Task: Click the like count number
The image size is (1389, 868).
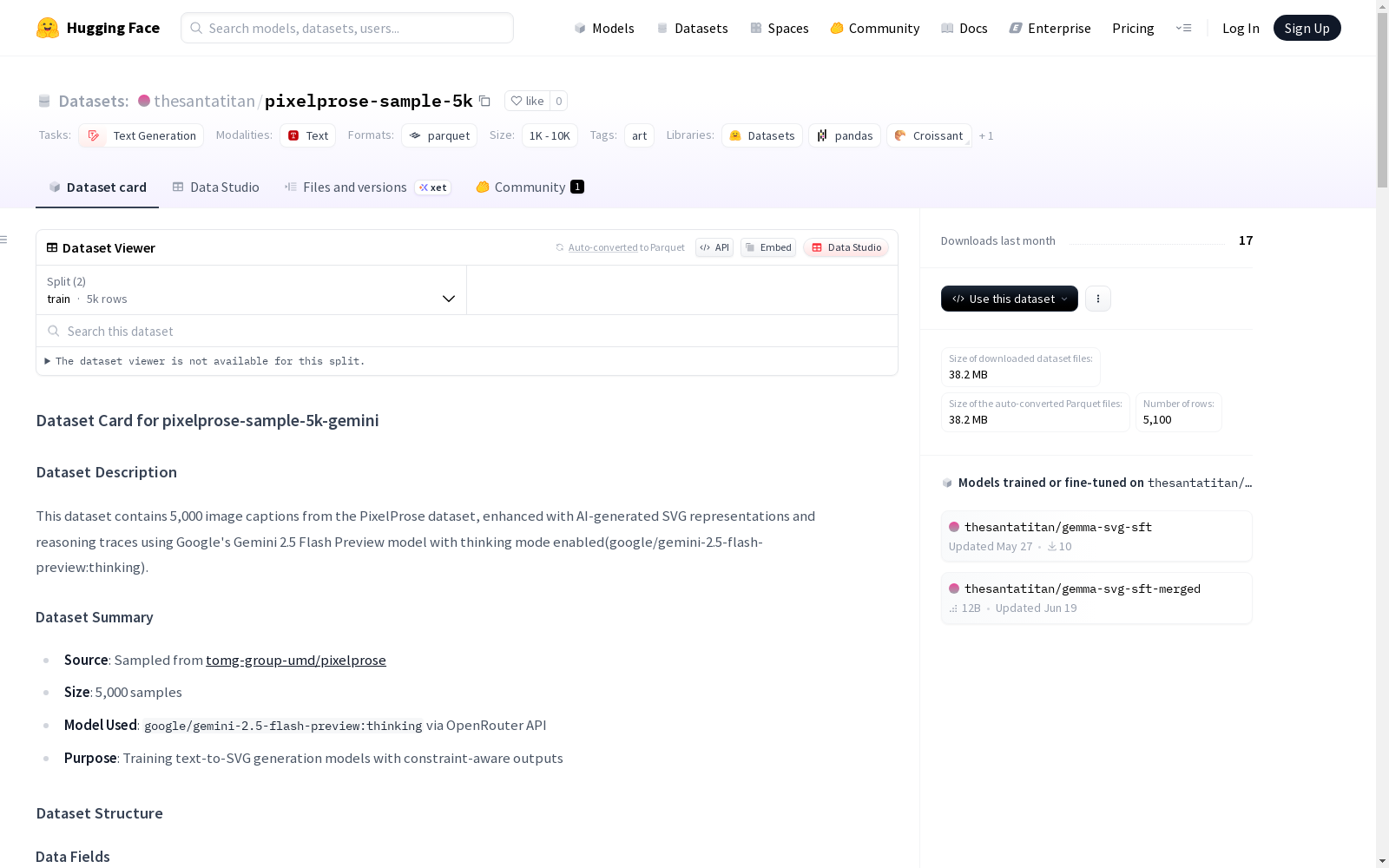Action: pos(559,101)
